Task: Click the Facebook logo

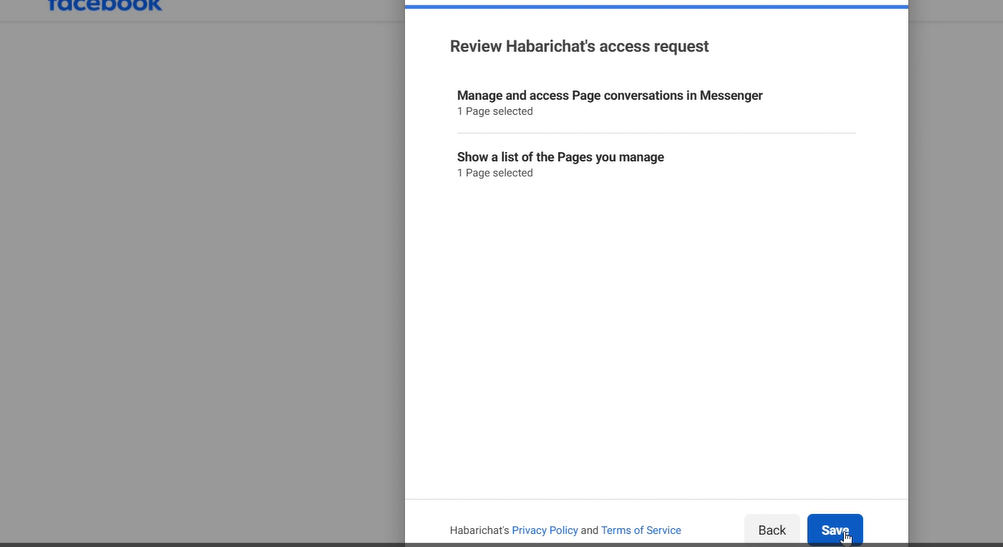Action: (x=104, y=6)
